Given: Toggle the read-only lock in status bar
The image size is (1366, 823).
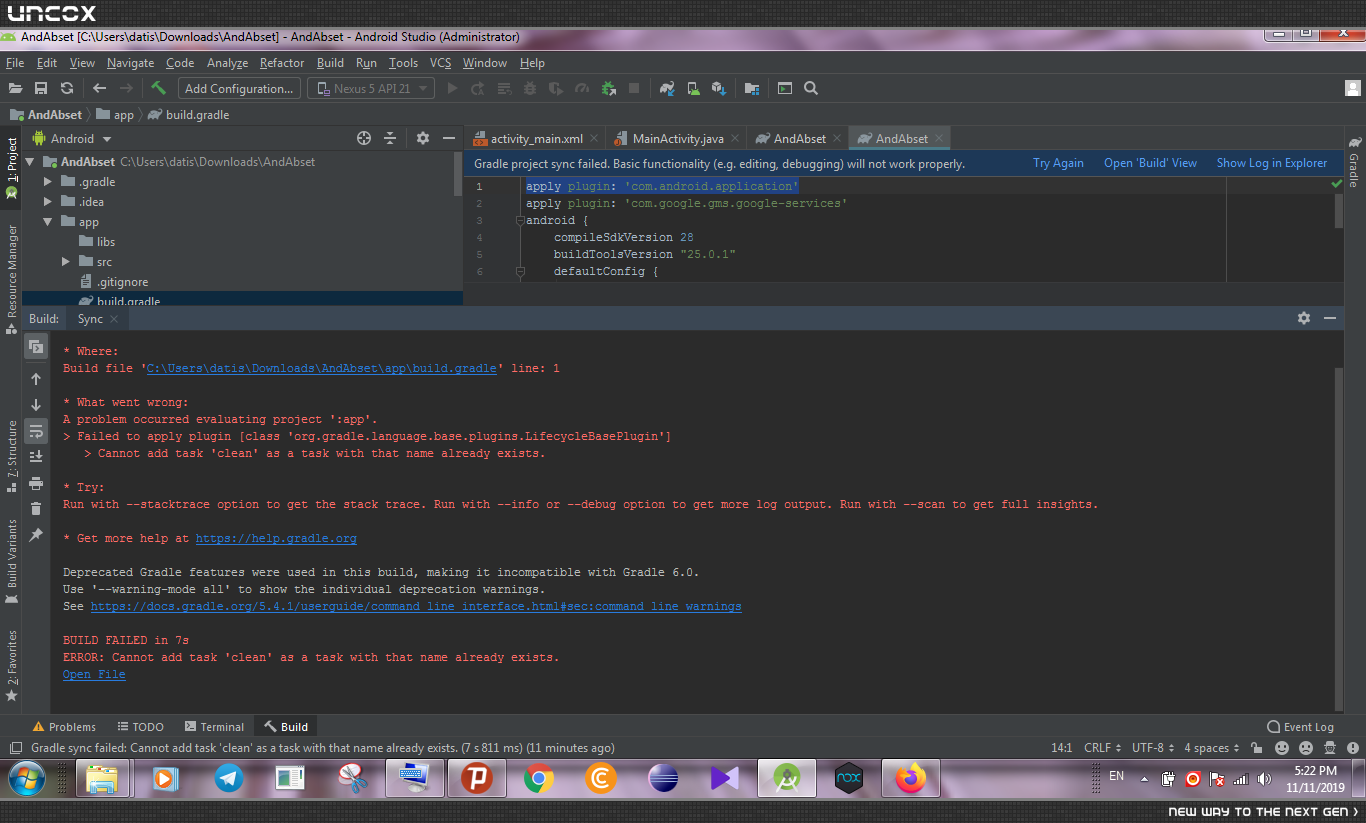Looking at the screenshot, I should click(x=1259, y=748).
